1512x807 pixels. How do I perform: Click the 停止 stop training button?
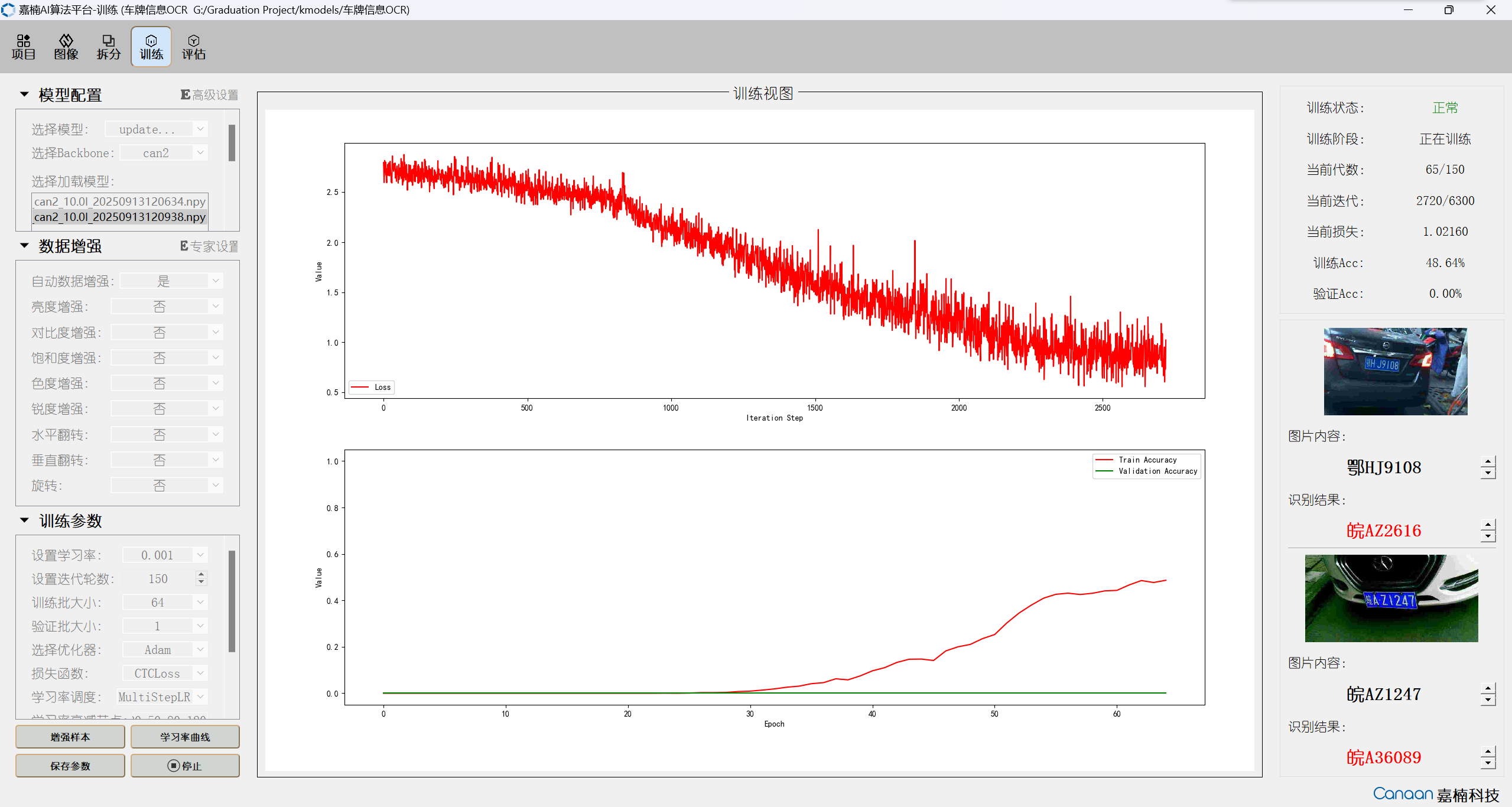tap(185, 766)
